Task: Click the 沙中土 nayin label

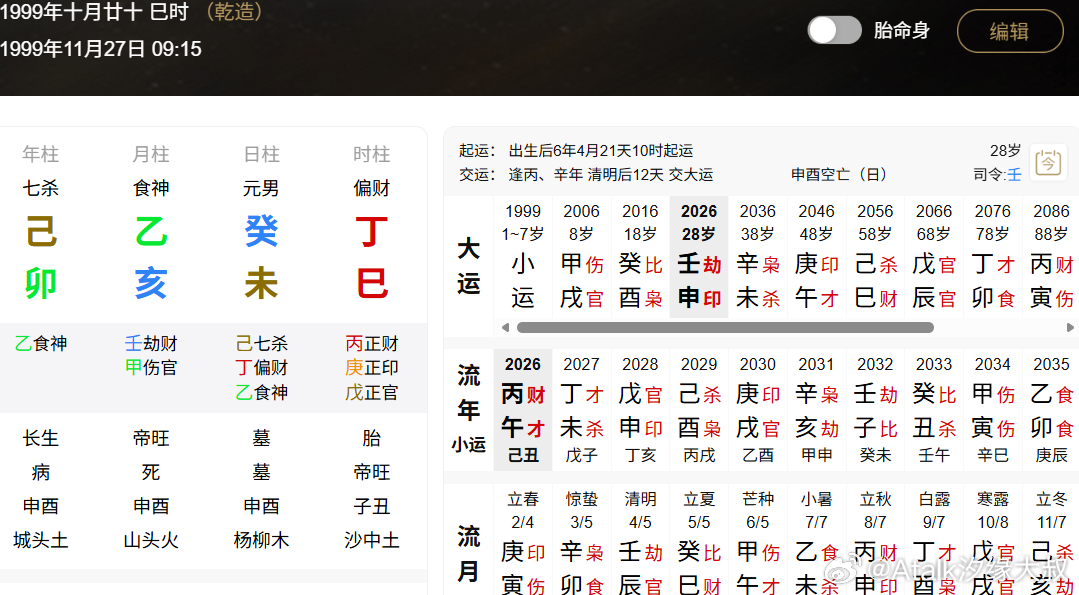Action: [372, 540]
